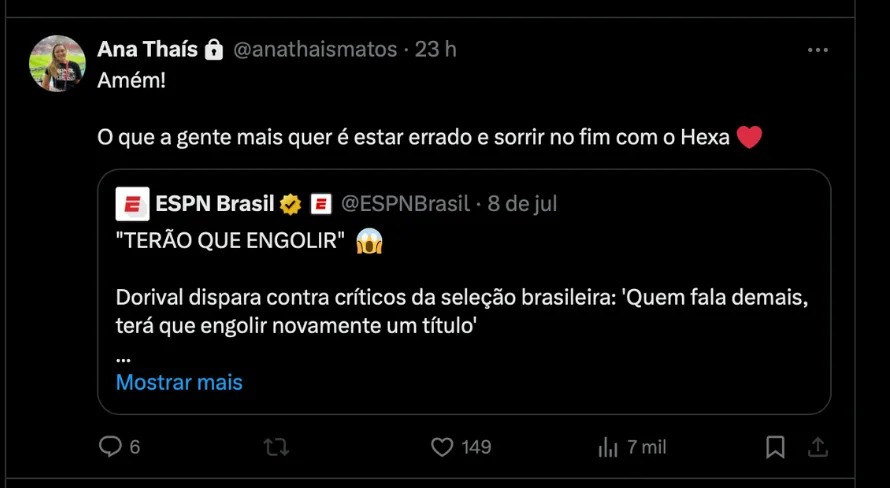
Task: Click the reply comment bubble icon
Action: [x=110, y=447]
